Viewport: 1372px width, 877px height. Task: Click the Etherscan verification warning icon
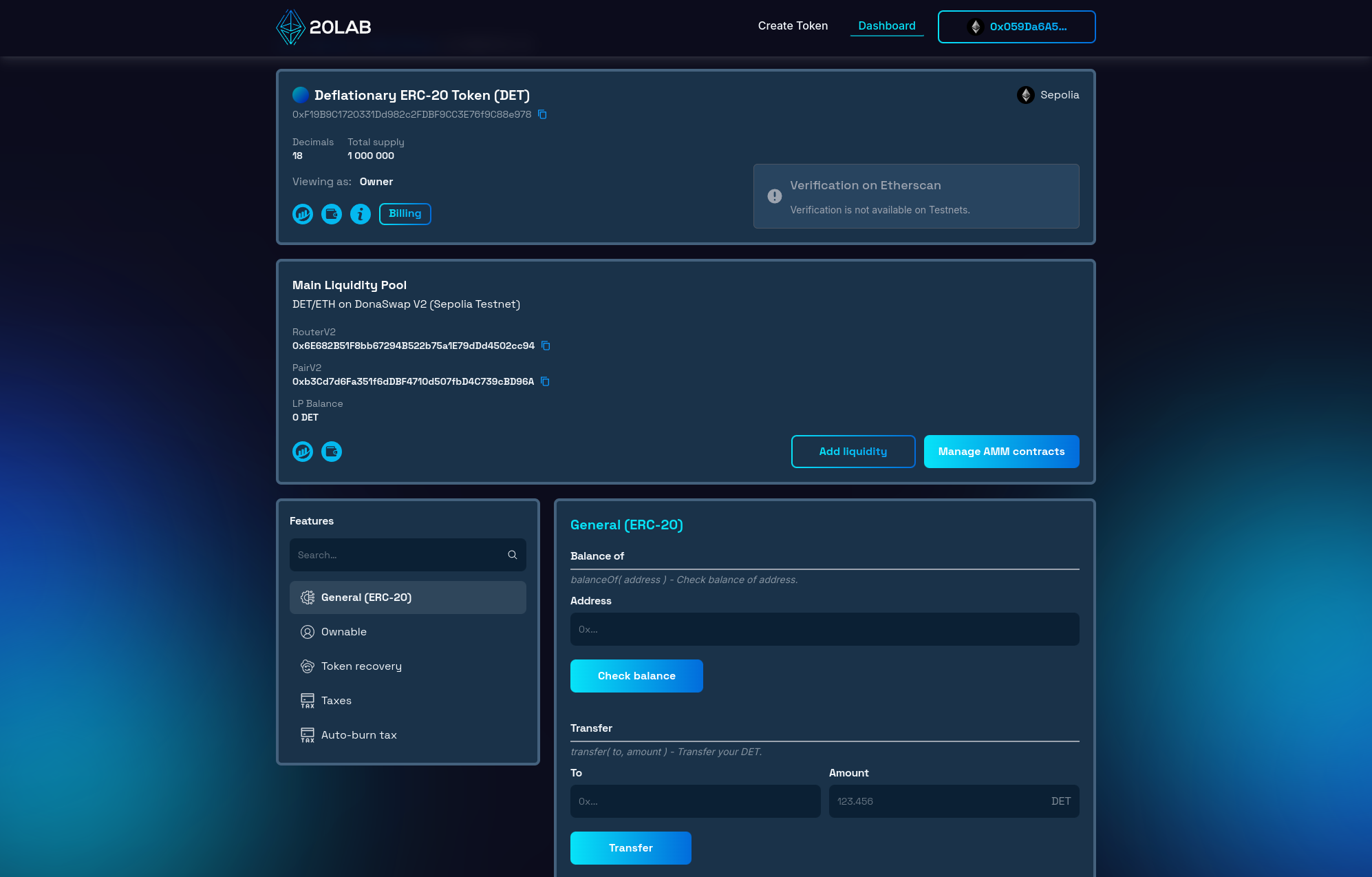click(775, 196)
